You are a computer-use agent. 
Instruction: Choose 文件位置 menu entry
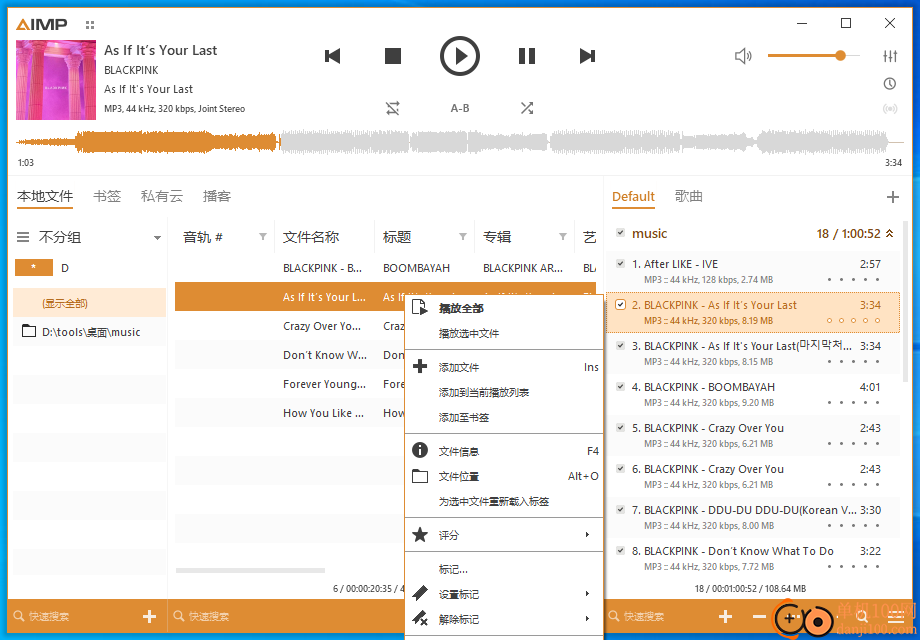(x=504, y=476)
